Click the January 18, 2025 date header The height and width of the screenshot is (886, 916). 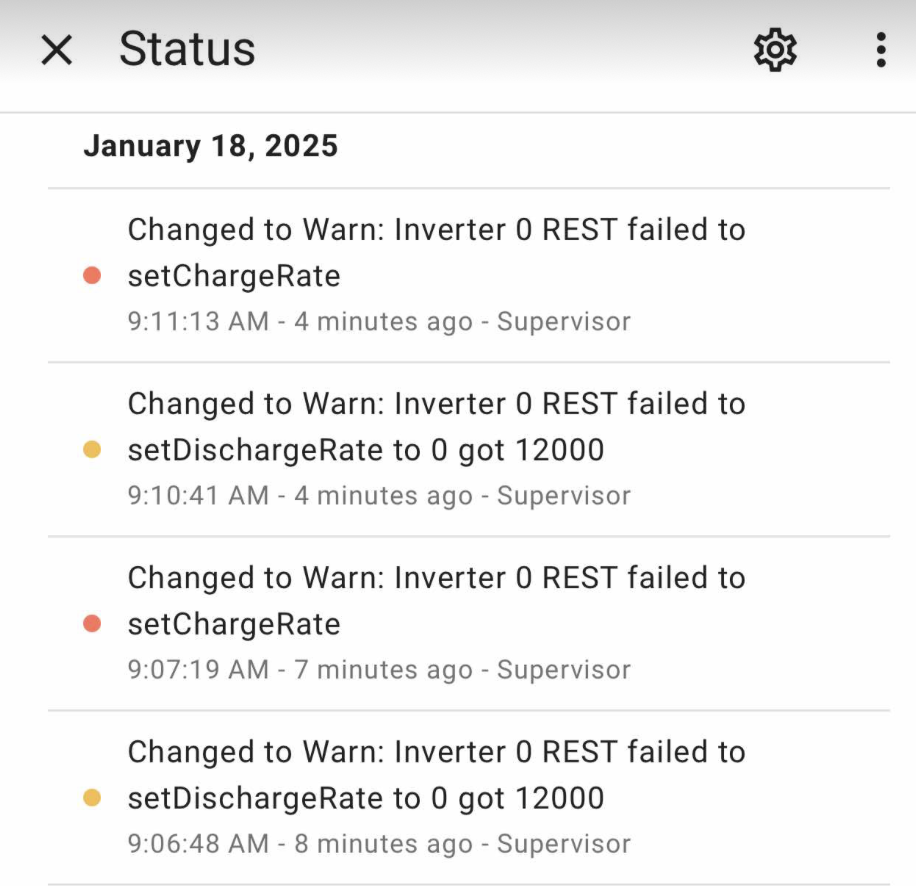click(210, 145)
